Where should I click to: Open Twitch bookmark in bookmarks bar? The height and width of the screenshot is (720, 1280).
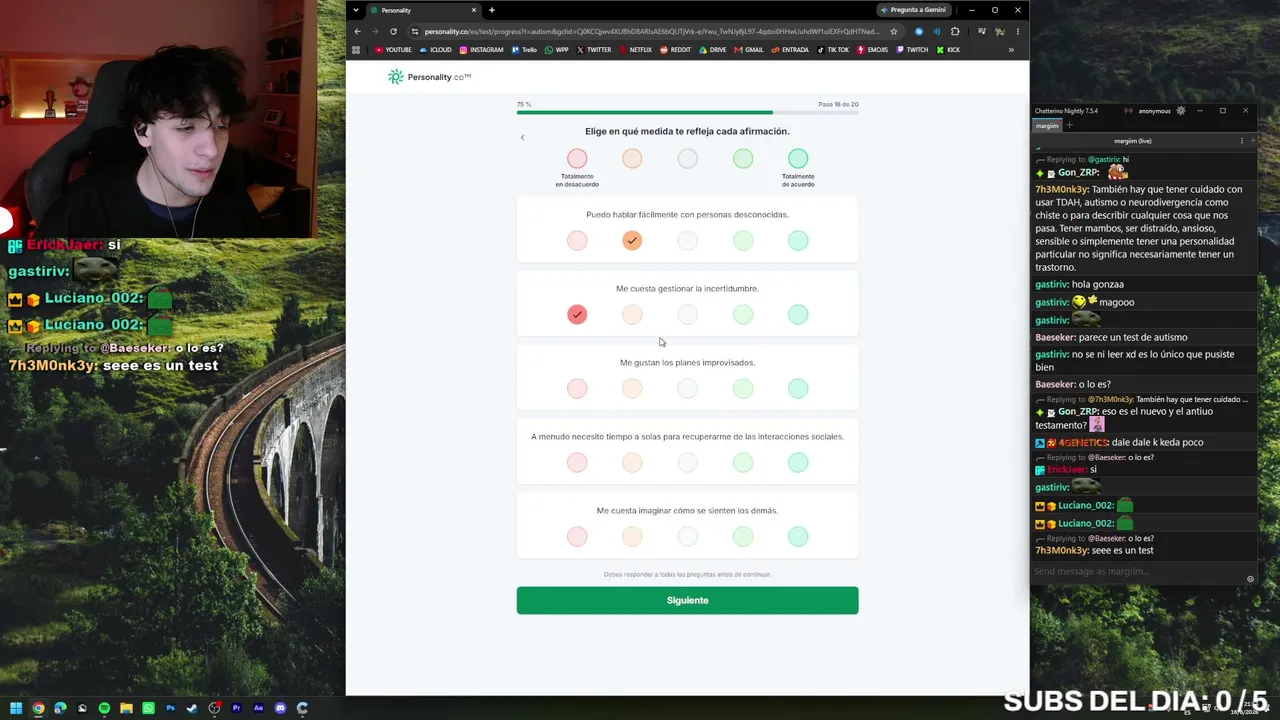tap(913, 50)
